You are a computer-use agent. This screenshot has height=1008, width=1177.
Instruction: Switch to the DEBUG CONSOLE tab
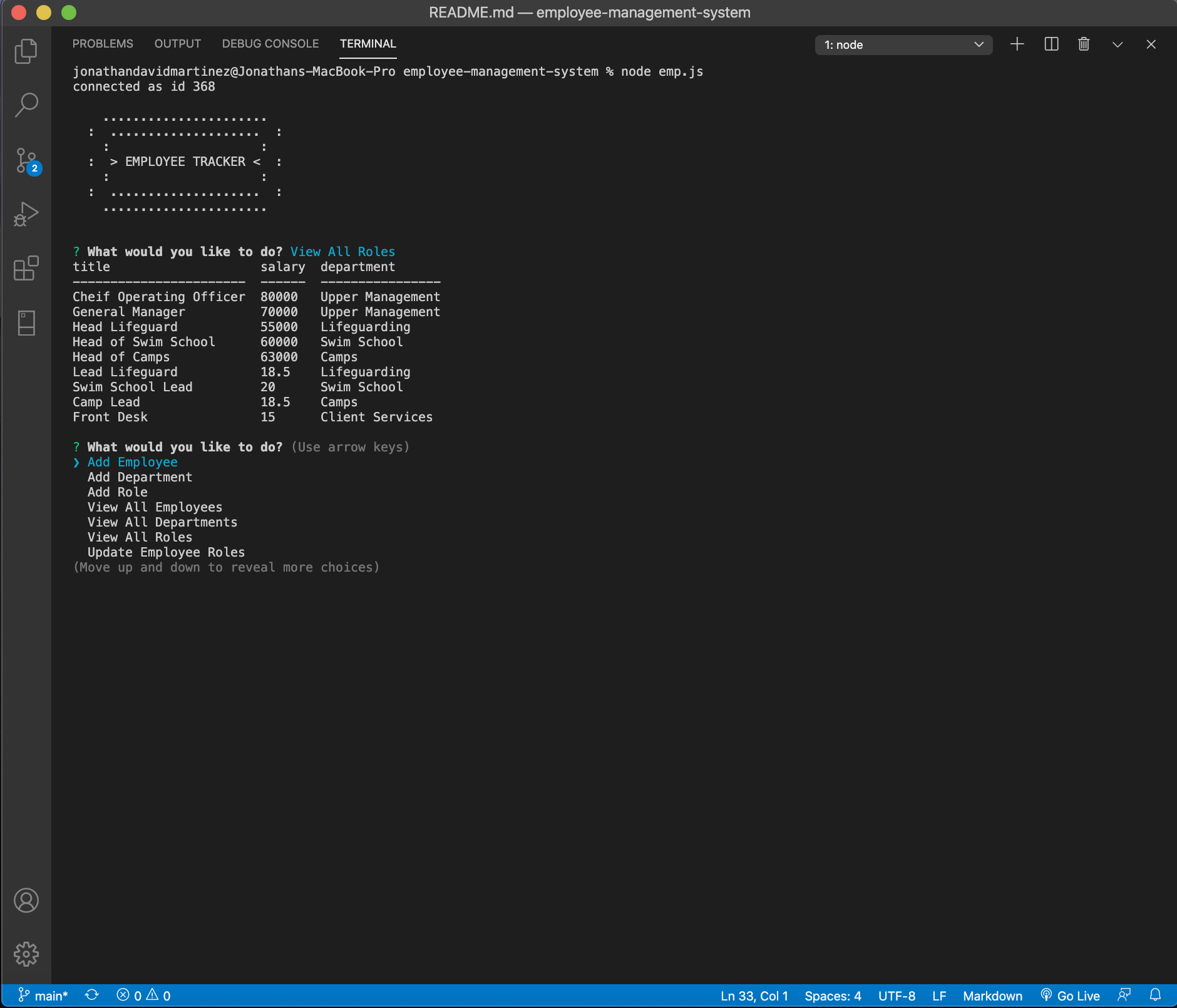point(270,44)
